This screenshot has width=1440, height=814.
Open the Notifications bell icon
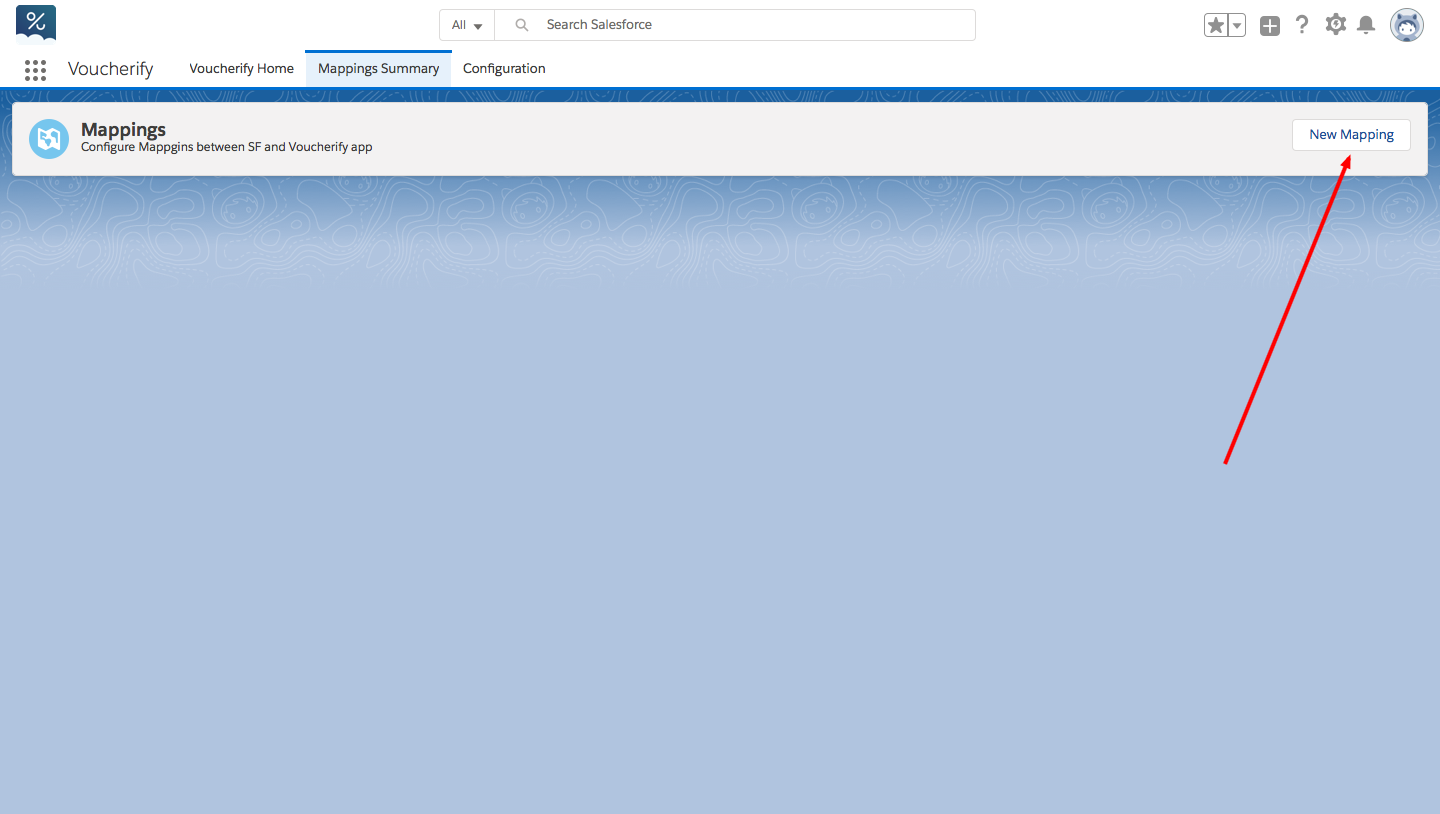click(x=1366, y=25)
